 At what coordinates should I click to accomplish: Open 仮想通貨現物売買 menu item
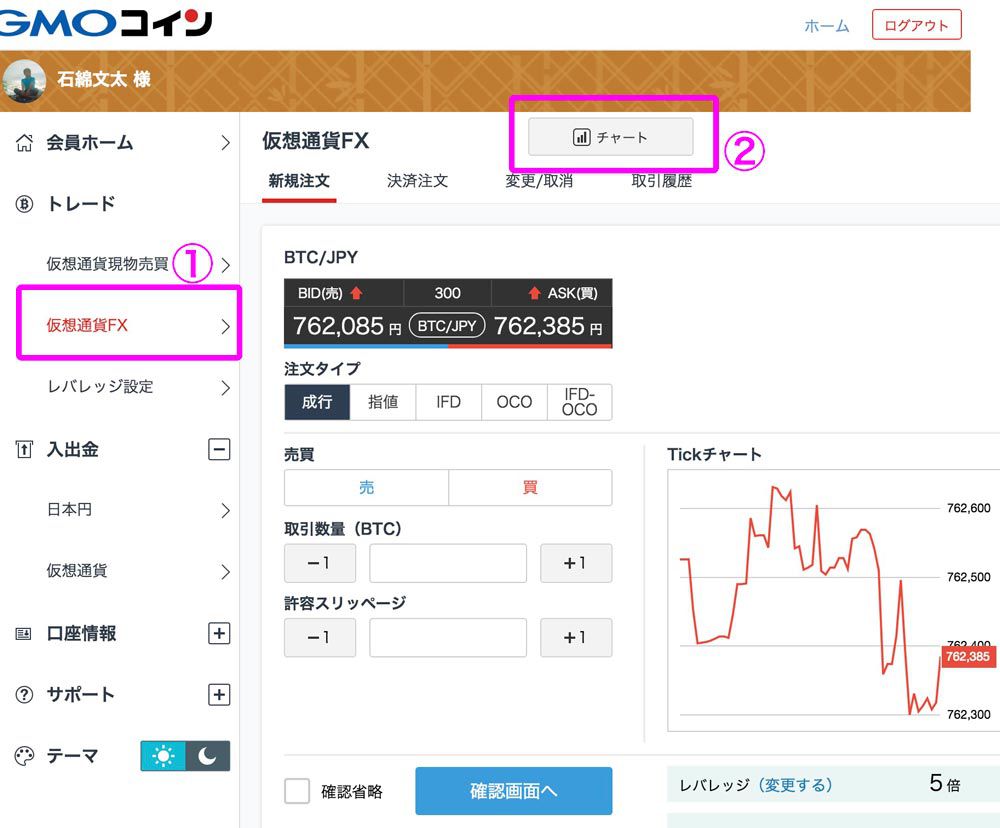point(122,264)
